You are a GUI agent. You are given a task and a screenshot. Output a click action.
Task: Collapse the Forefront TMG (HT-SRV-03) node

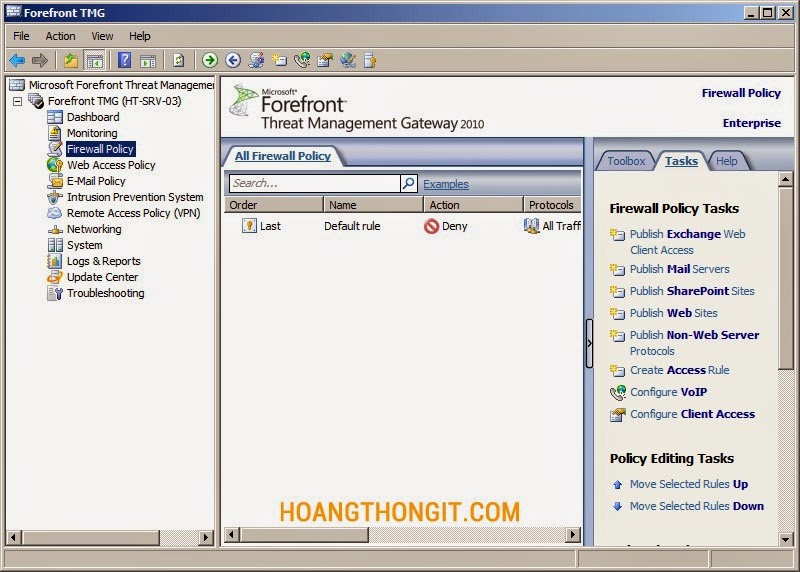(x=18, y=101)
